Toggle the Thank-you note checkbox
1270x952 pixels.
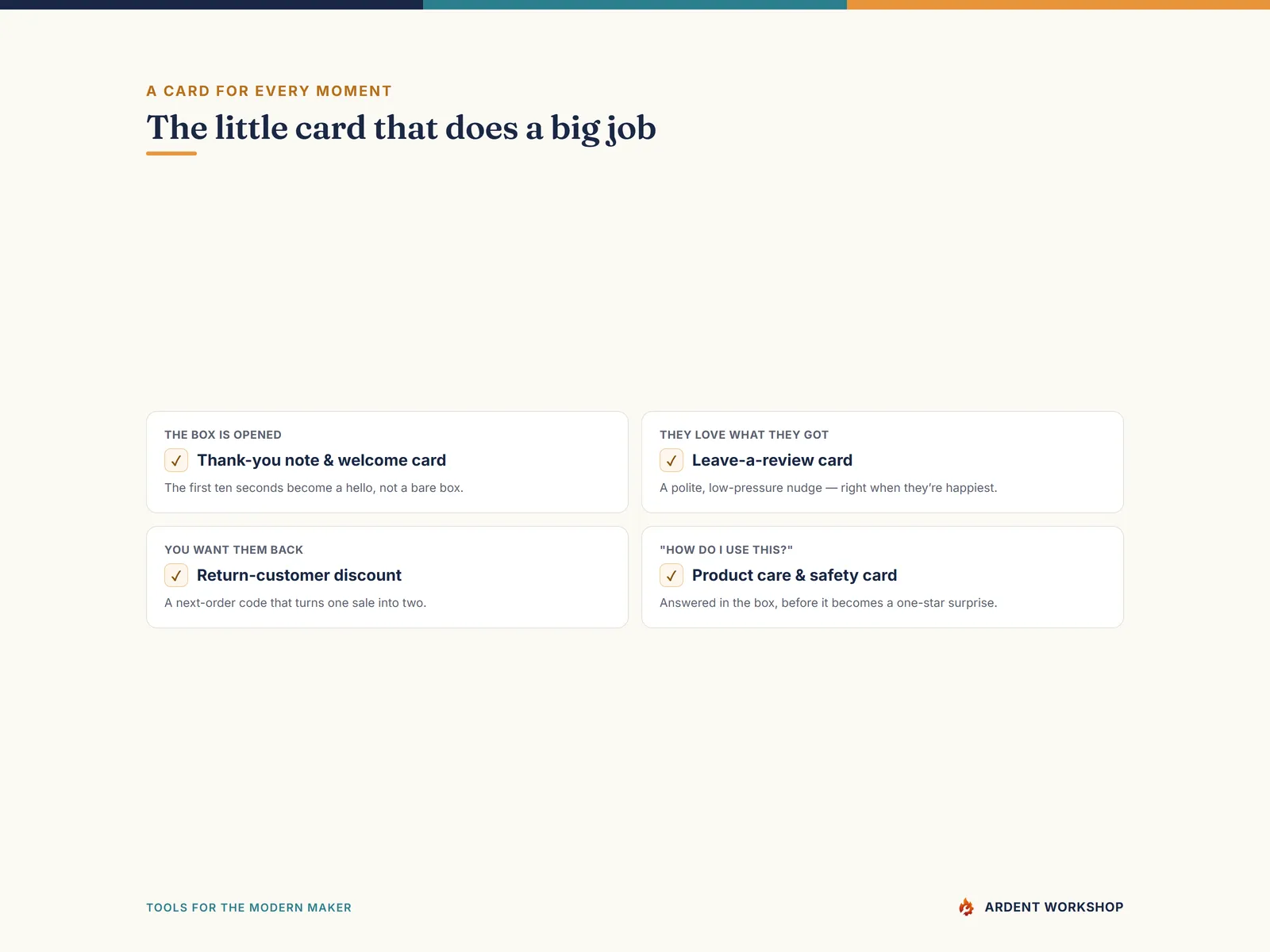(176, 460)
